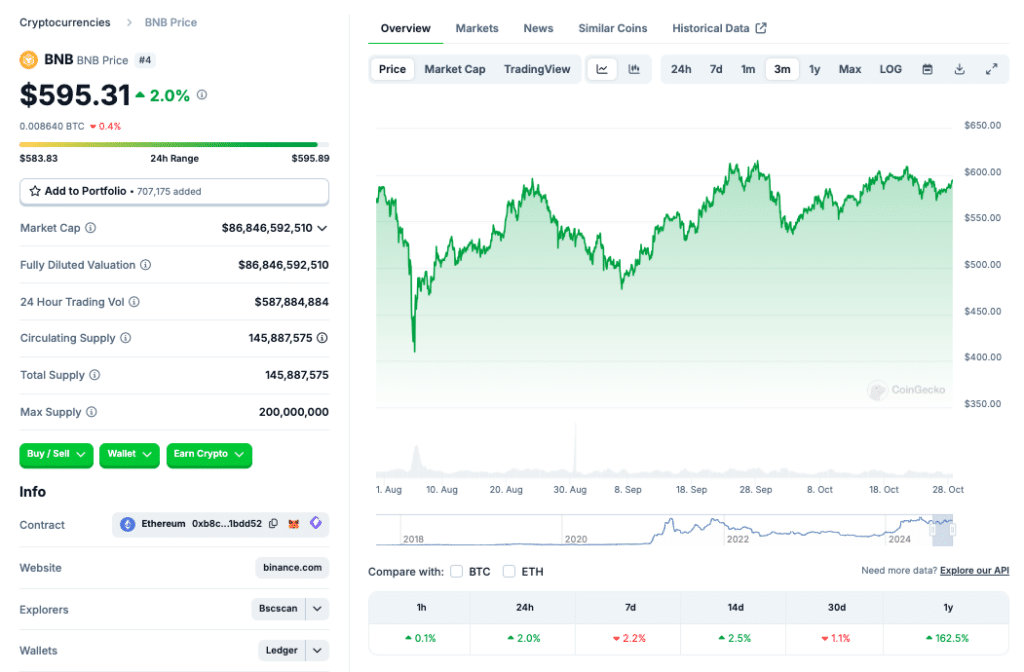Screen dimensions: 1024x672
Task: Open the Bscscan explorer link
Action: pyautogui.click(x=278, y=609)
